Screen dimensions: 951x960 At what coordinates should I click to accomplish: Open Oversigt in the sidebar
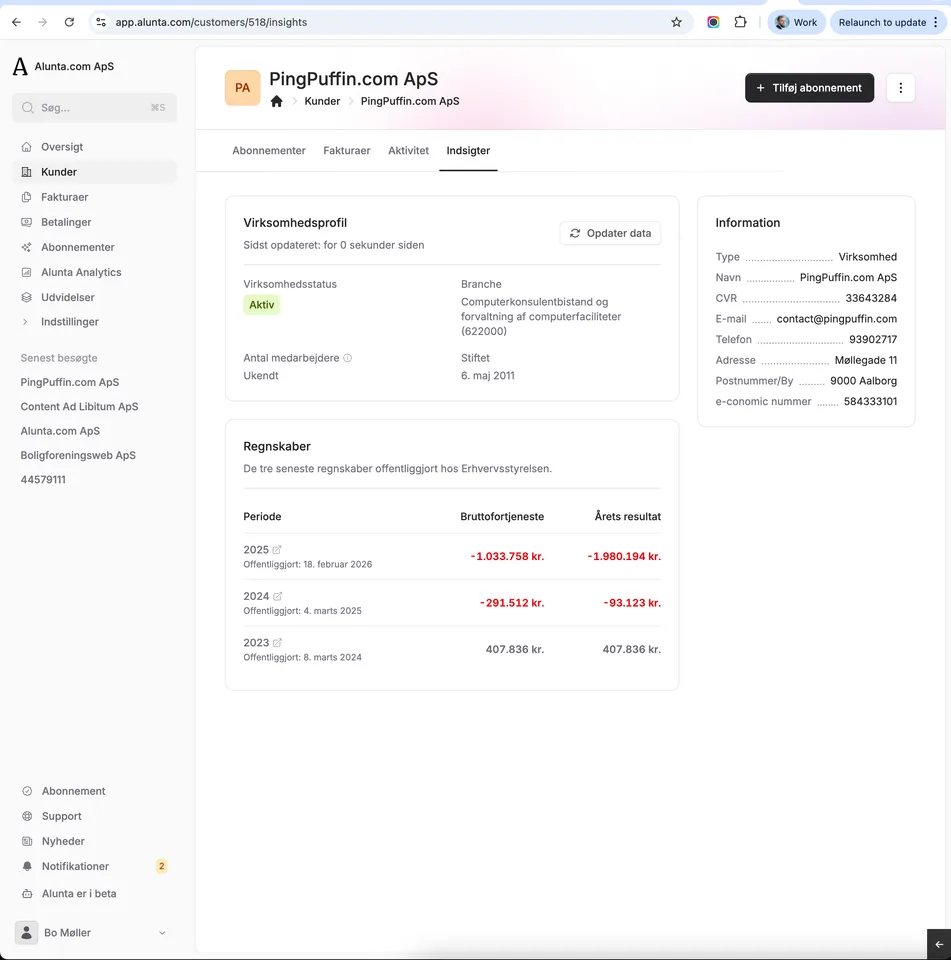[94, 147]
